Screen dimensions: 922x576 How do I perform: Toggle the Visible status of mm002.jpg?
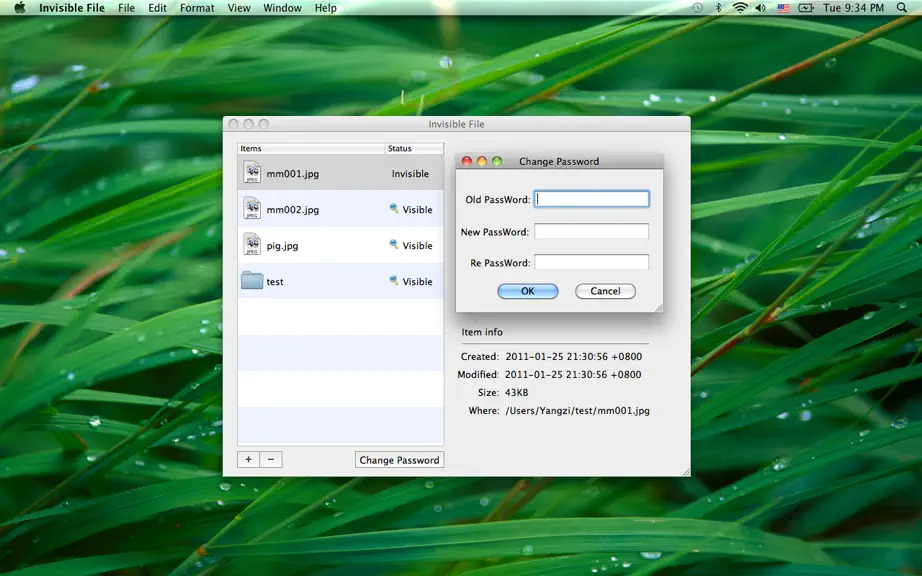pyautogui.click(x=411, y=209)
